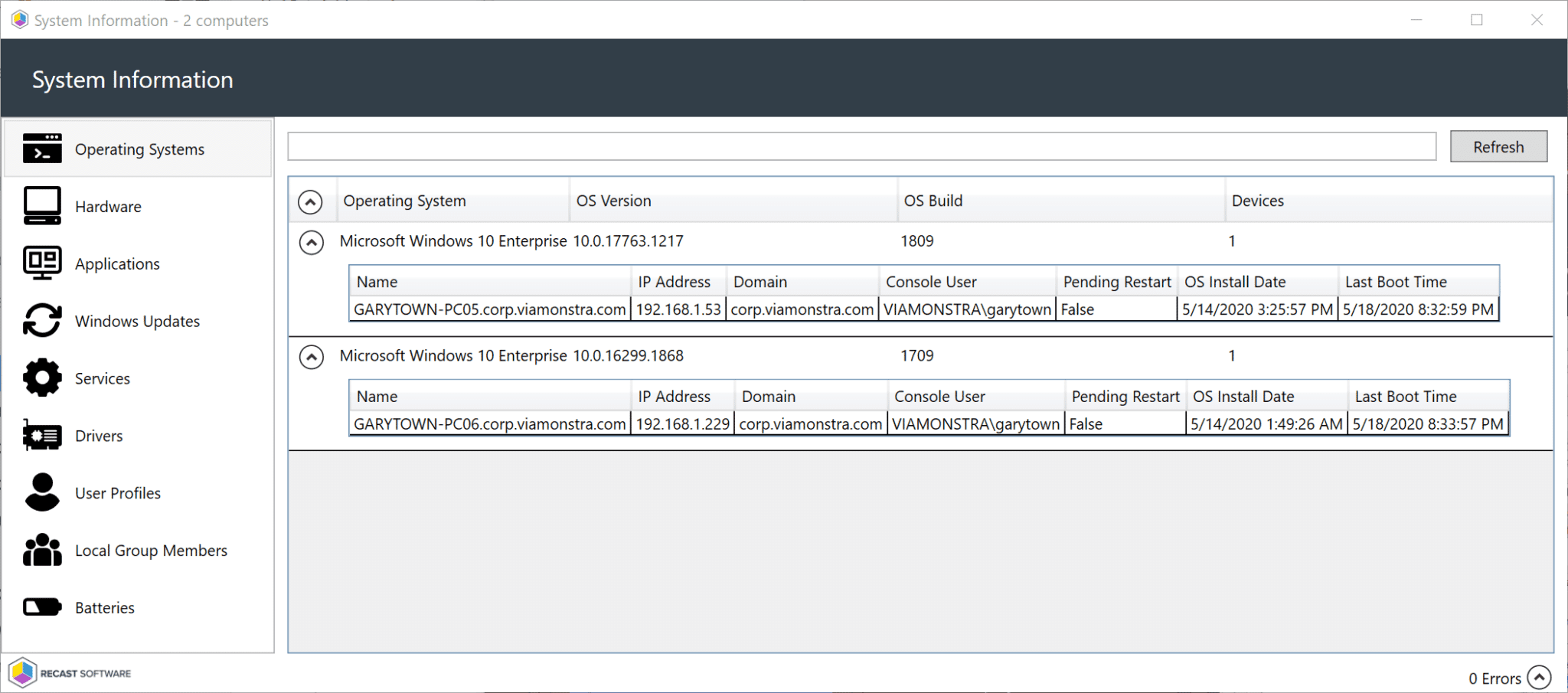
Task: Collapse the Windows 10 build 1809 group
Action: click(x=311, y=243)
